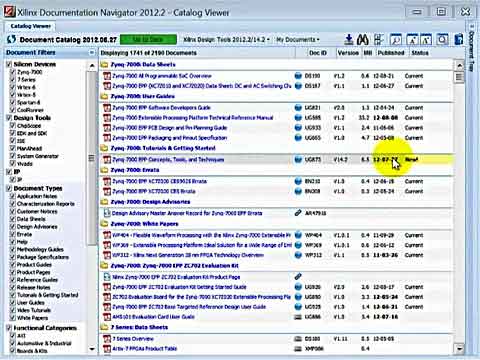The image size is (480, 360).
Task: Click the magnifier zoom icon in toolbar
Action: (x=442, y=39)
